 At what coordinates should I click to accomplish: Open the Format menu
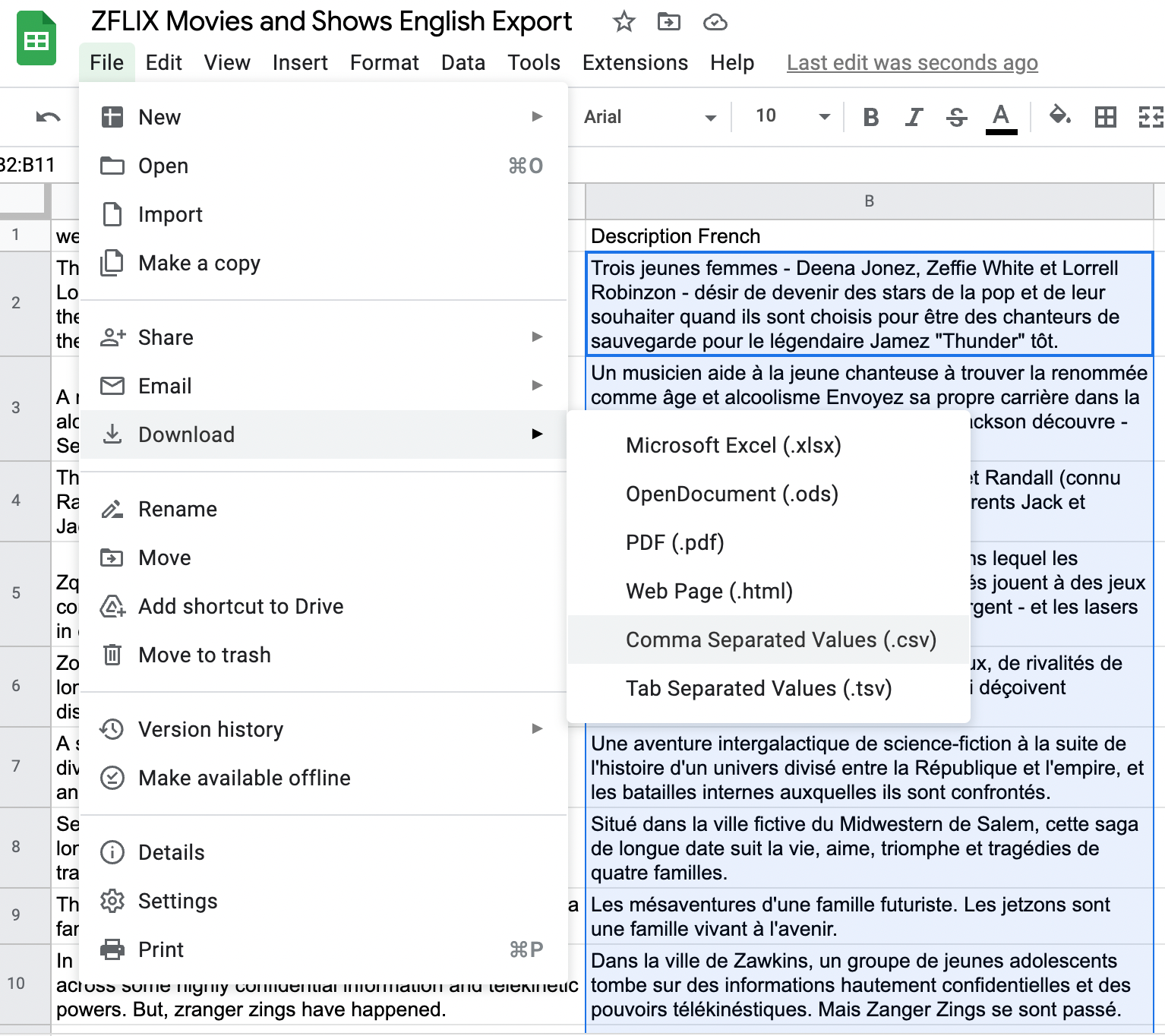(x=384, y=62)
